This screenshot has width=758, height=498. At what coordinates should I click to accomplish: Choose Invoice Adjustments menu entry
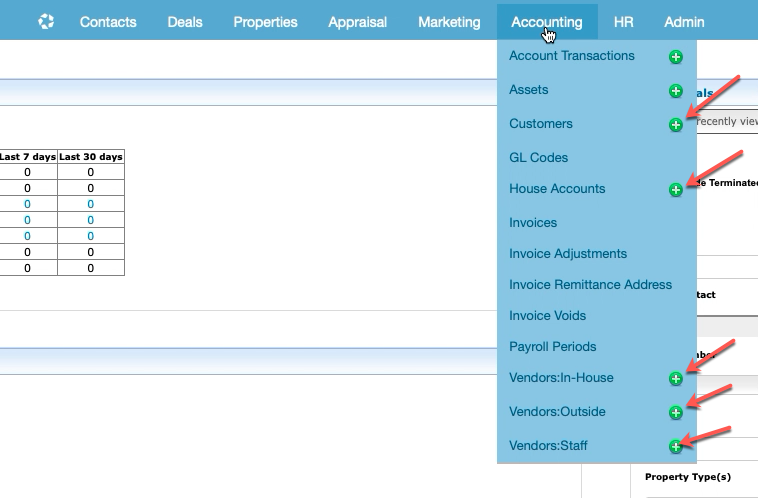click(x=568, y=253)
